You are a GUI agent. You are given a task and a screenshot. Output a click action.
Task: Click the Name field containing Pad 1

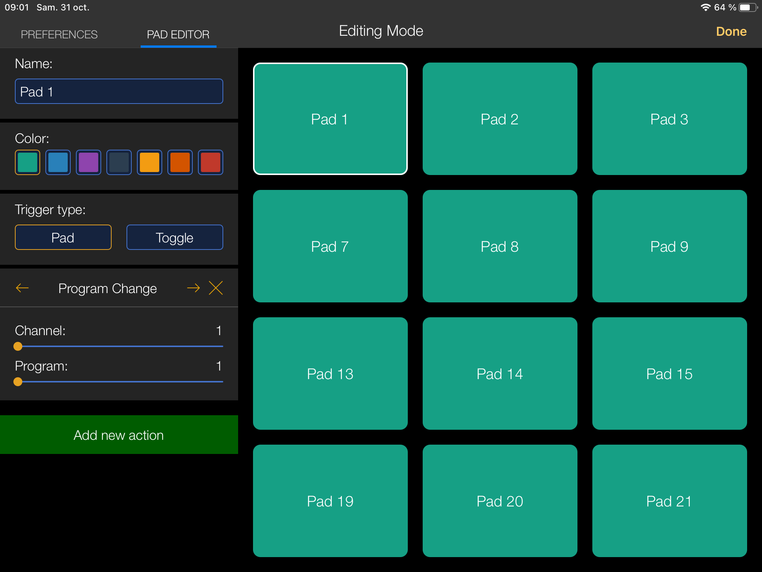click(119, 91)
